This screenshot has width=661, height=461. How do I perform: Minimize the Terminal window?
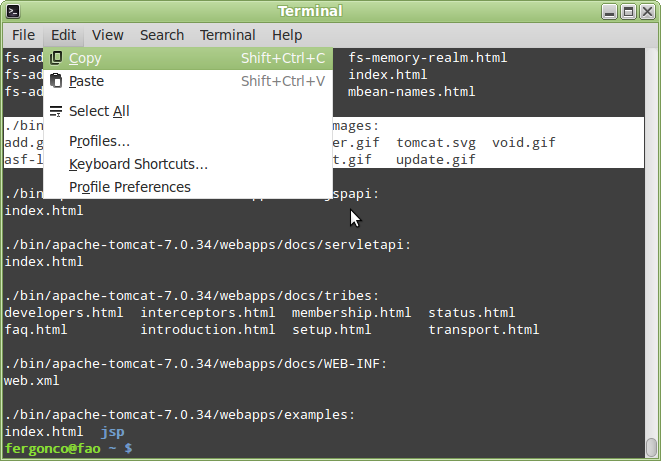(x=609, y=12)
